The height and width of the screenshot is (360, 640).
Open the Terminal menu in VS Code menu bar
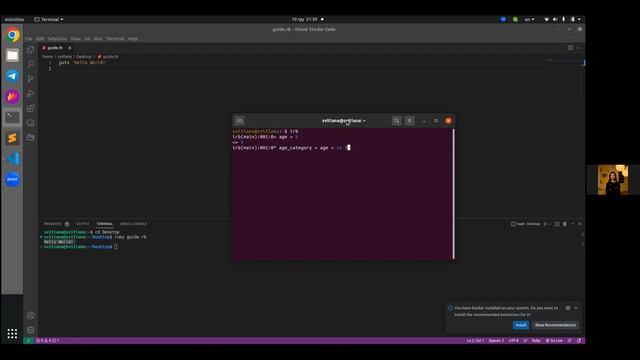point(115,39)
